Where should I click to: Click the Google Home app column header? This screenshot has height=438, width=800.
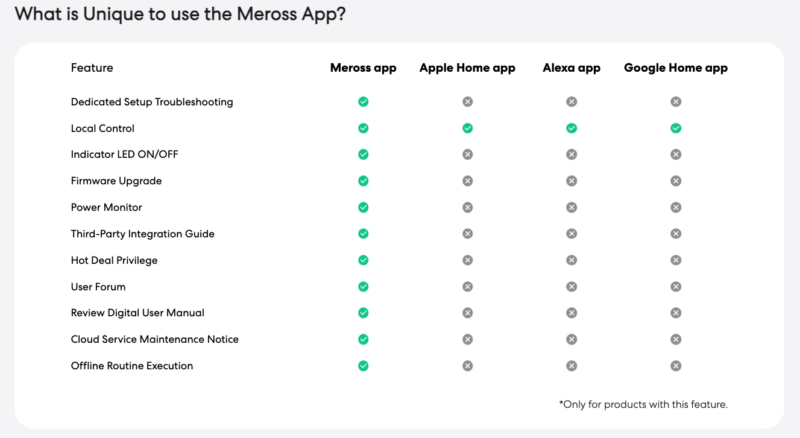pyautogui.click(x=676, y=68)
